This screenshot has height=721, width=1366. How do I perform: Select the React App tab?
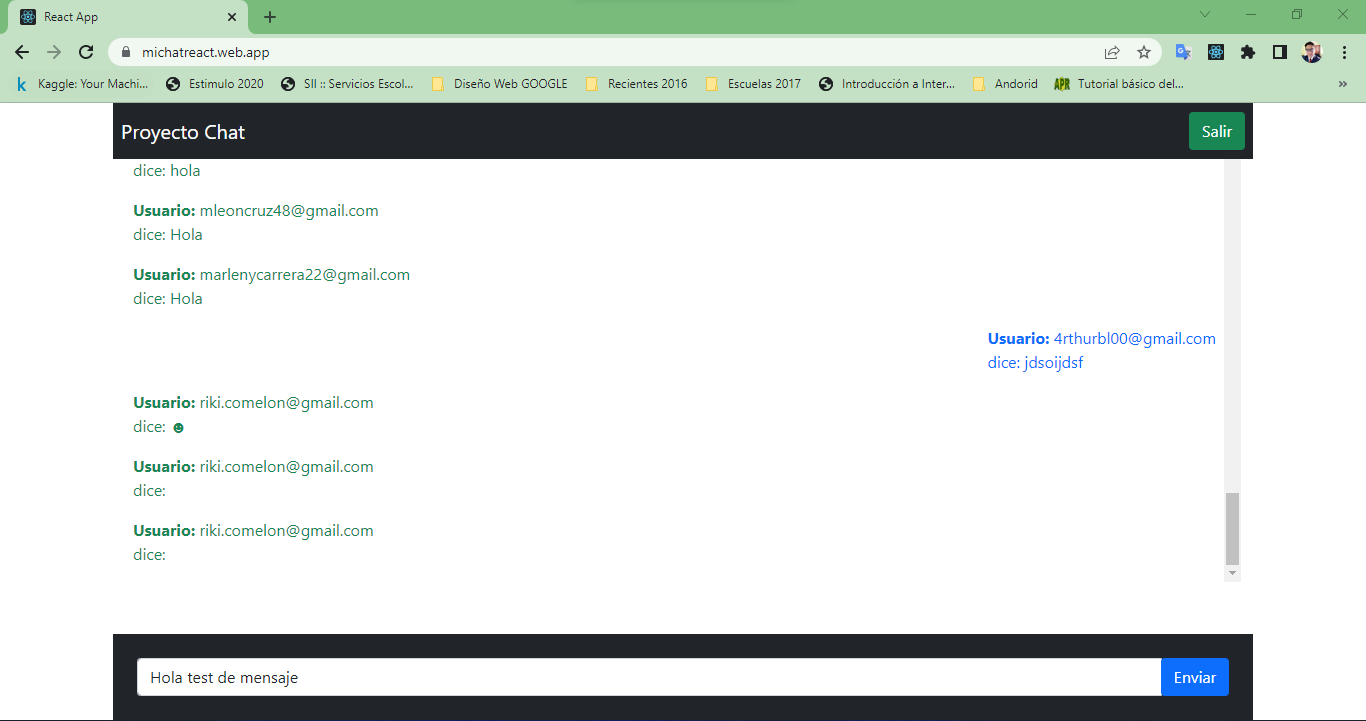click(126, 17)
